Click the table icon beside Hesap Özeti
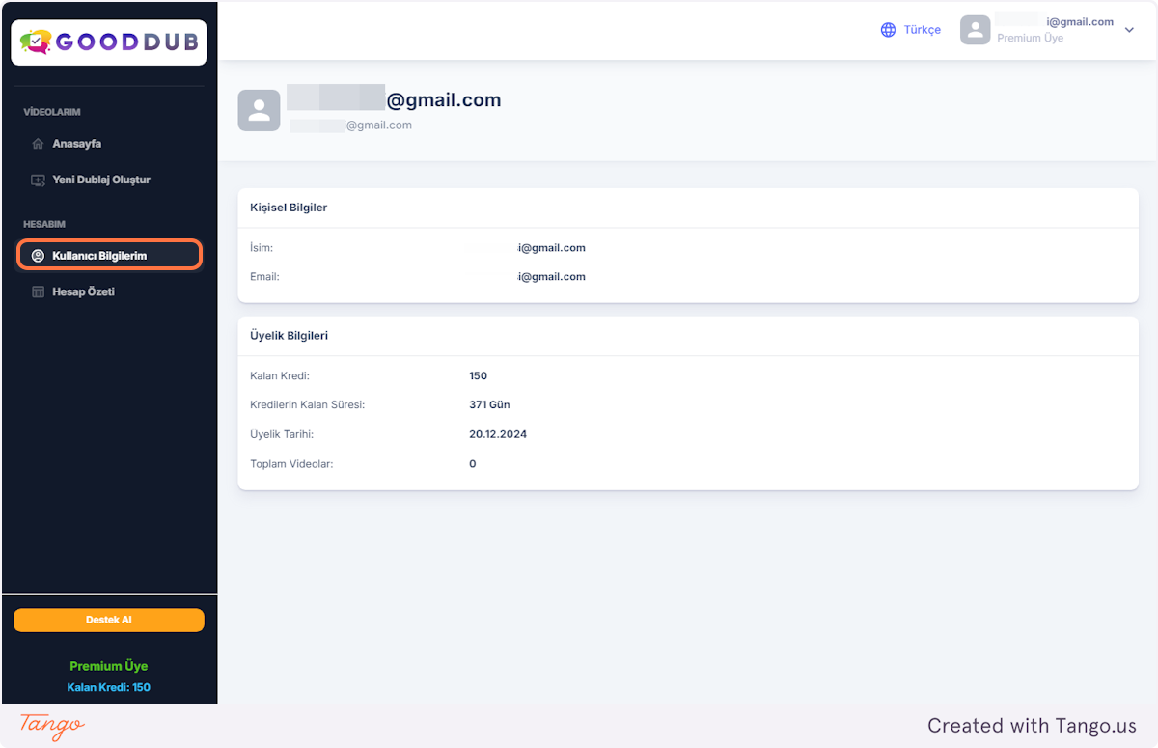The image size is (1158, 748). click(38, 292)
